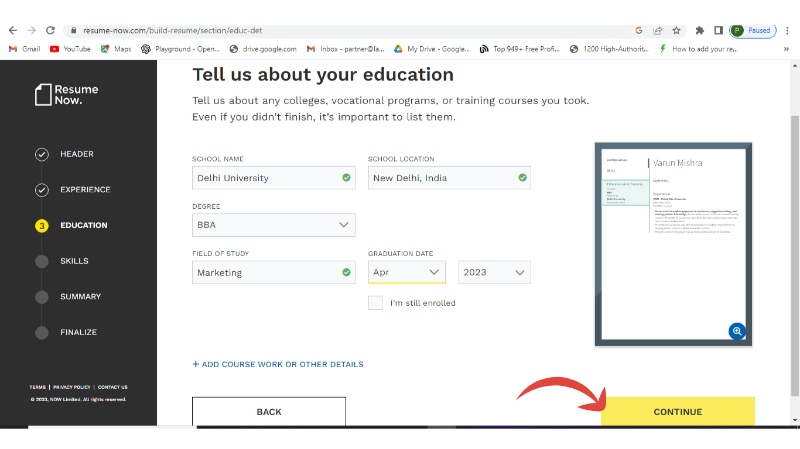Open the Degree dropdown showing BBA
The height and width of the screenshot is (449, 800).
(273, 225)
